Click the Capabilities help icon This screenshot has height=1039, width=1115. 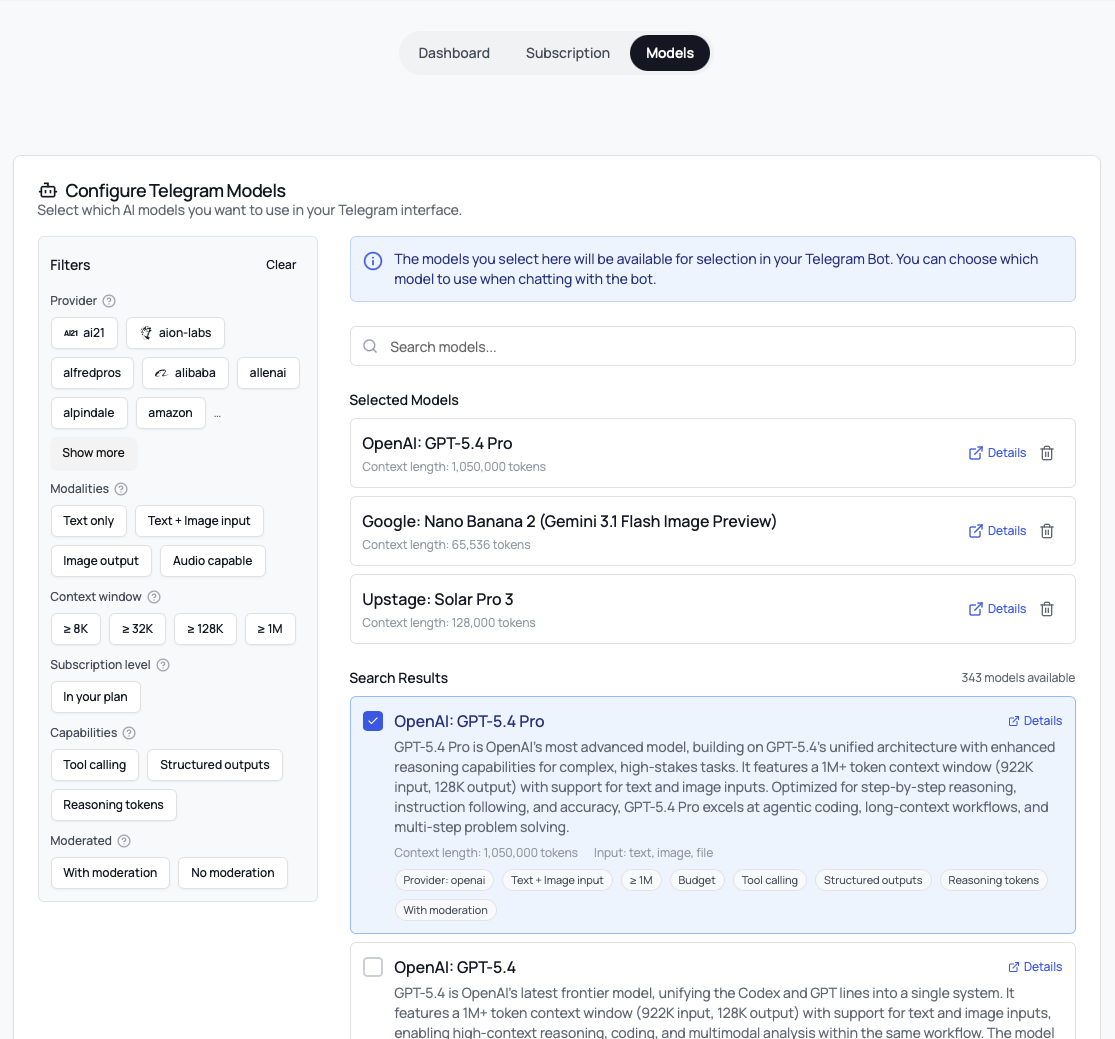pyautogui.click(x=129, y=733)
